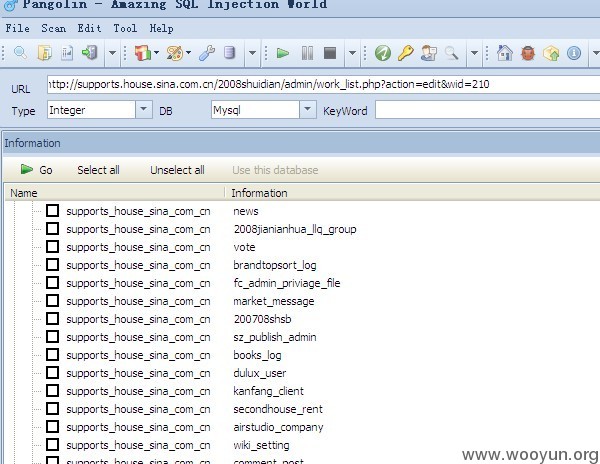Click the Information column header
Image resolution: width=600 pixels, height=464 pixels.
coord(413,193)
